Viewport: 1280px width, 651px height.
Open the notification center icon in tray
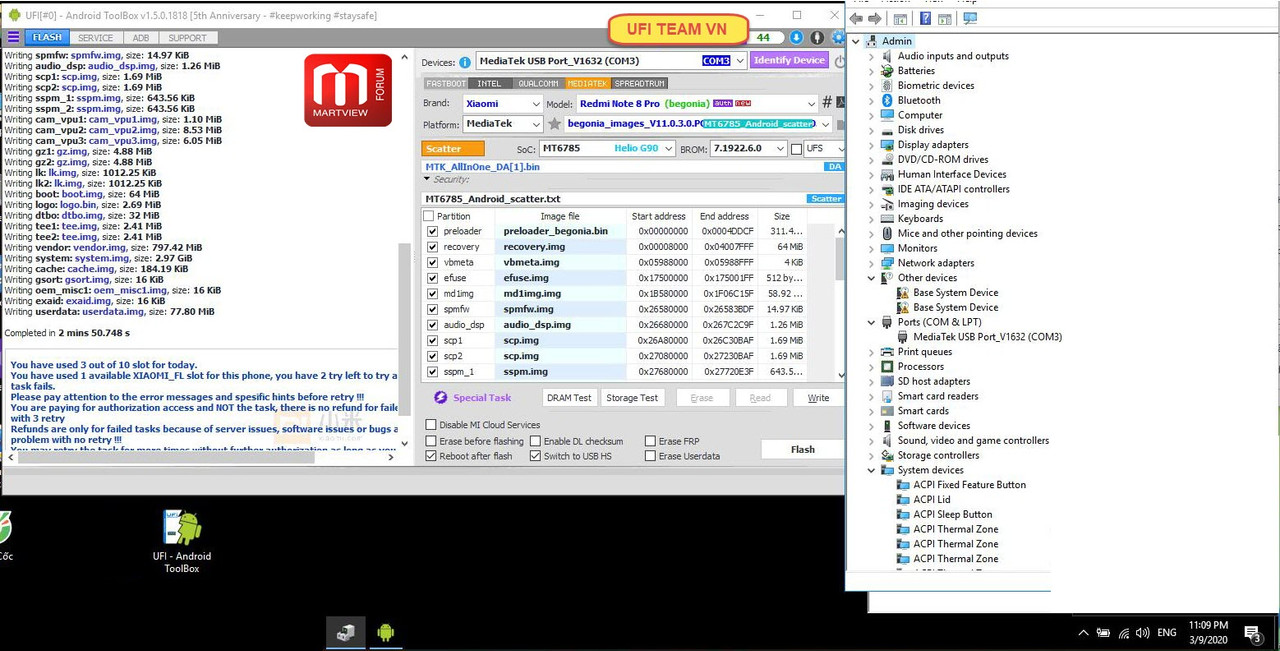(x=1252, y=633)
